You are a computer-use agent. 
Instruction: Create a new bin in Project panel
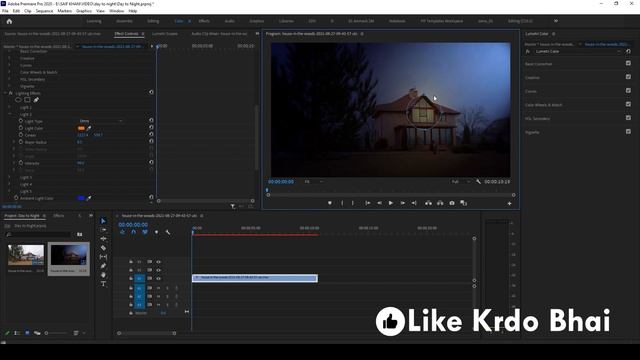pos(80,234)
